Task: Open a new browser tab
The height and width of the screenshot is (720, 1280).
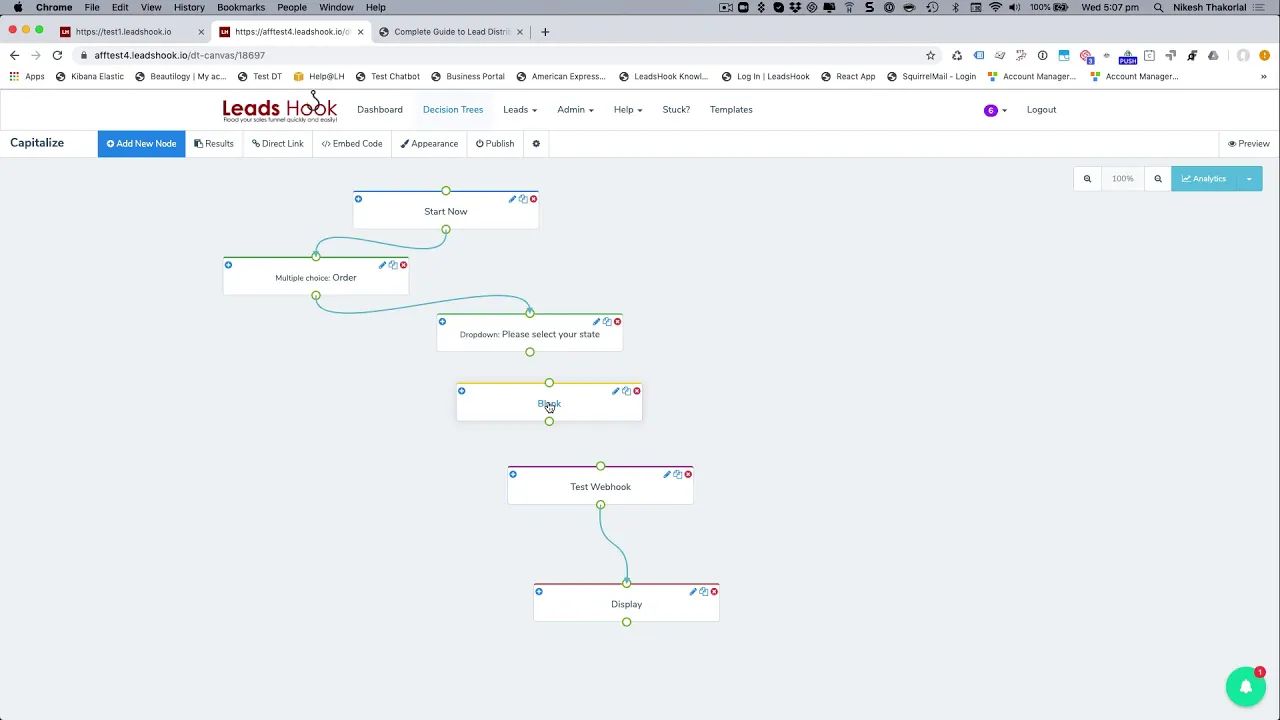Action: click(x=545, y=32)
